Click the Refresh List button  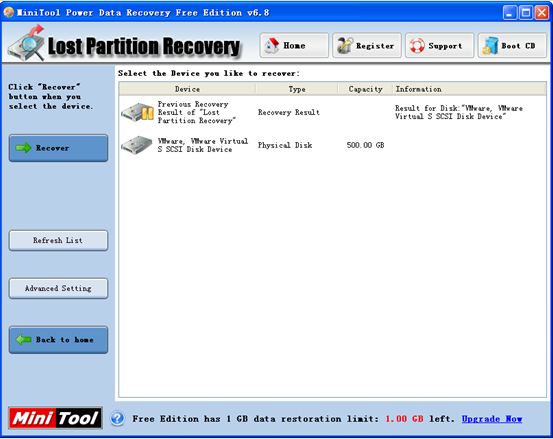58,240
